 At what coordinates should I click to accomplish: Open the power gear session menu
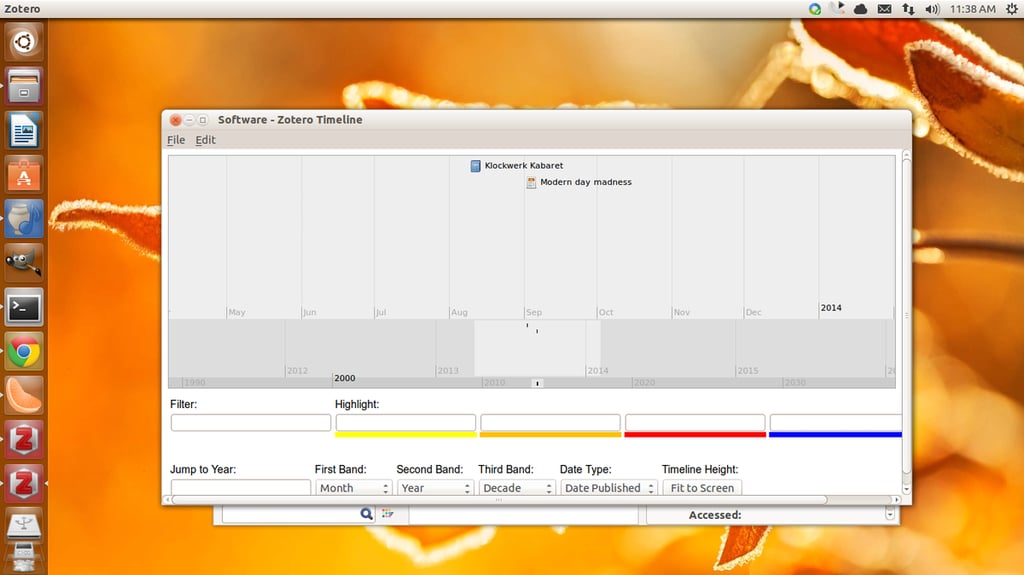pos(1012,8)
